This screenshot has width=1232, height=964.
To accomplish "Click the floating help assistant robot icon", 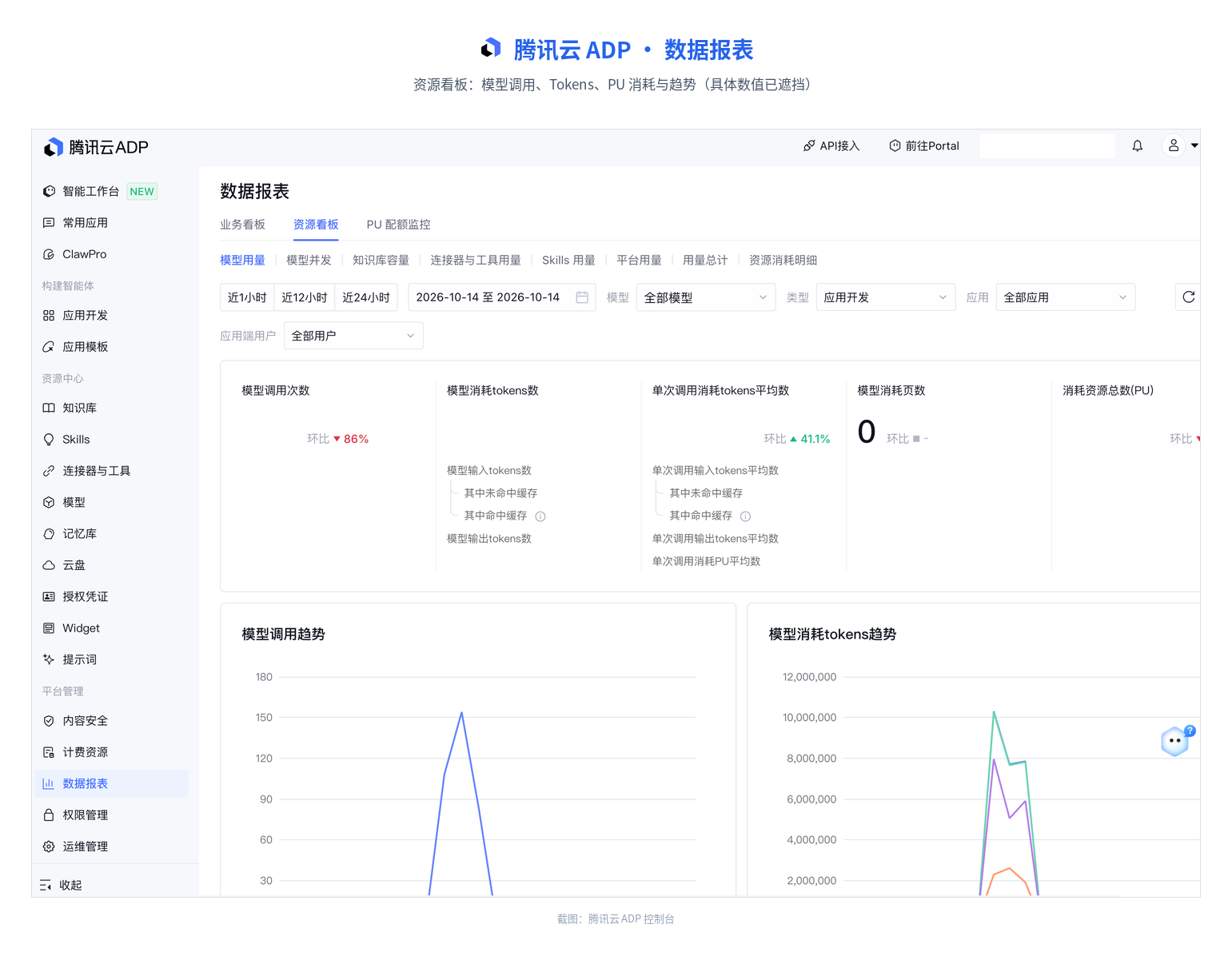I will [x=1175, y=741].
